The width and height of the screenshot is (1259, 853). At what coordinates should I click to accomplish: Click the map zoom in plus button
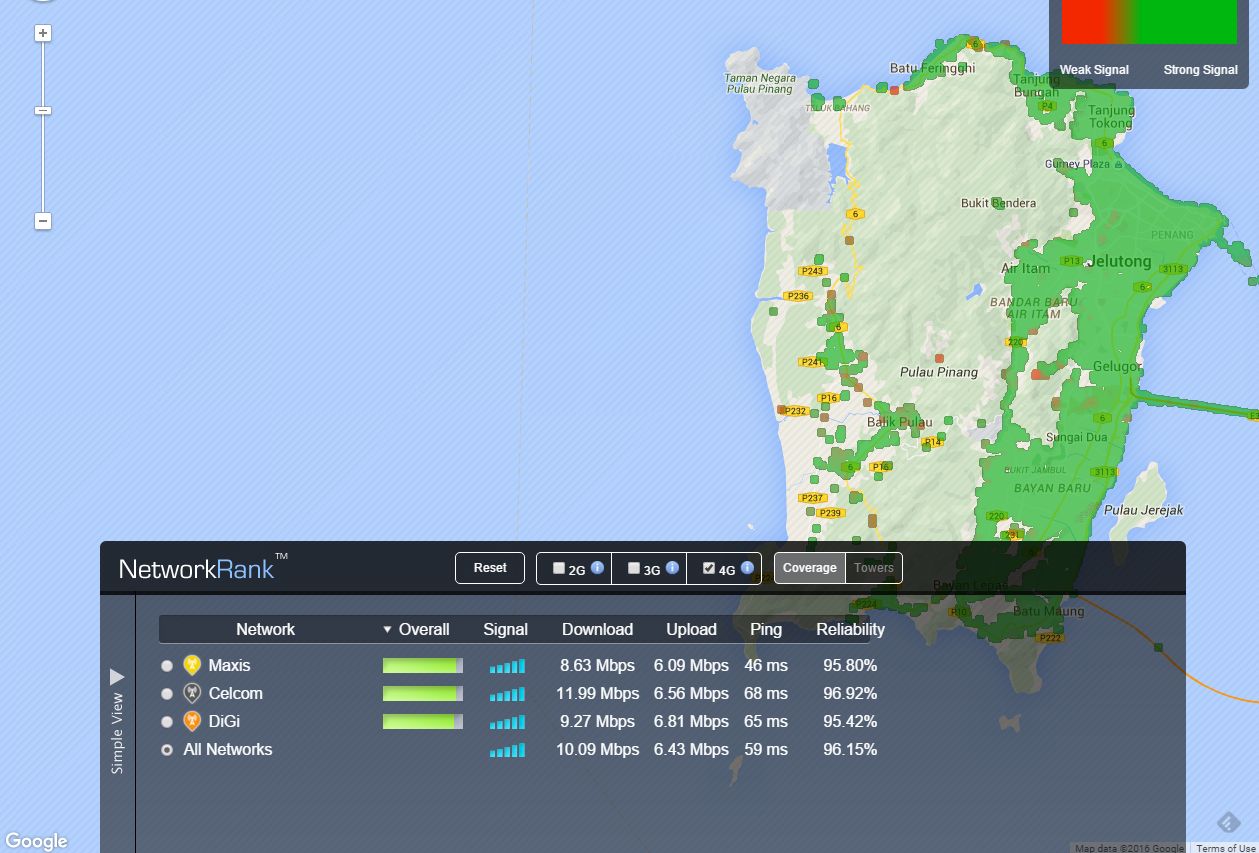click(x=42, y=33)
